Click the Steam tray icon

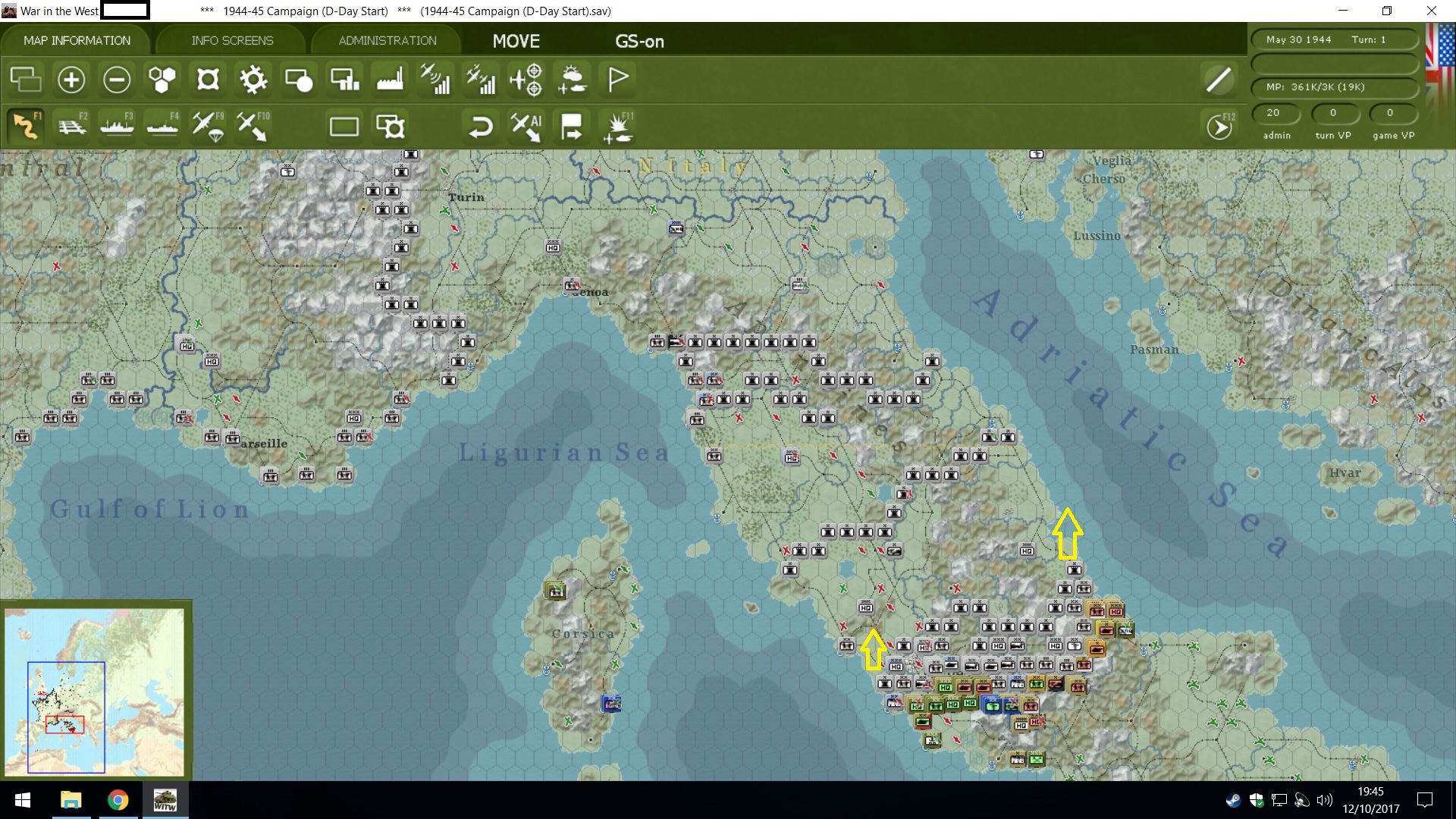(x=1233, y=800)
